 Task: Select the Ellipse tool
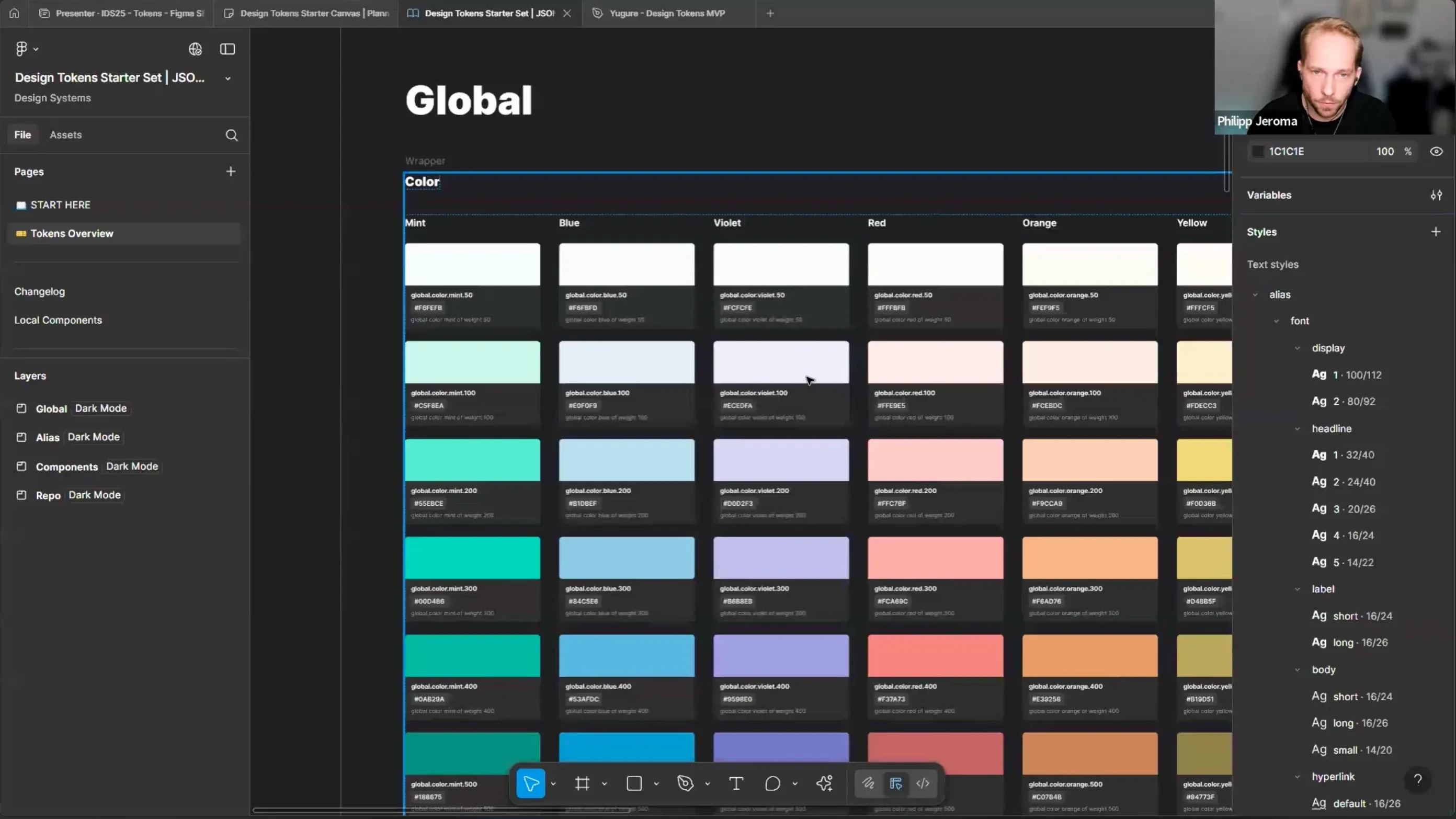[772, 783]
